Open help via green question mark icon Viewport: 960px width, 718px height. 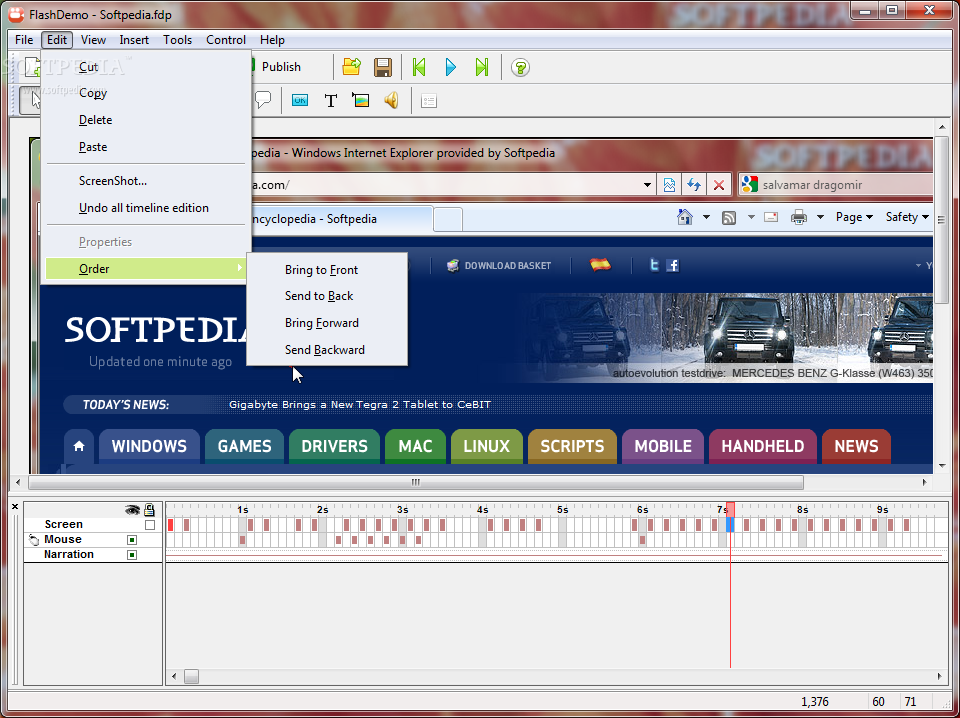(520, 67)
